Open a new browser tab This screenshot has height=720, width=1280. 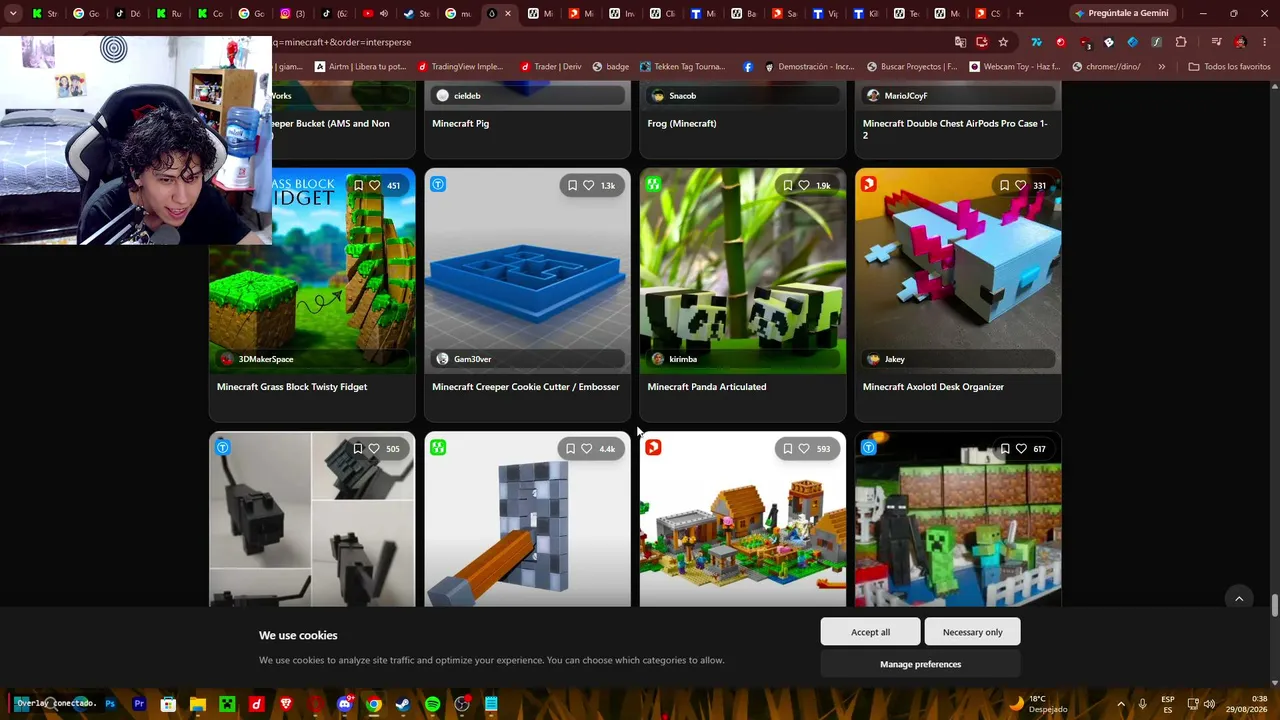[1020, 14]
